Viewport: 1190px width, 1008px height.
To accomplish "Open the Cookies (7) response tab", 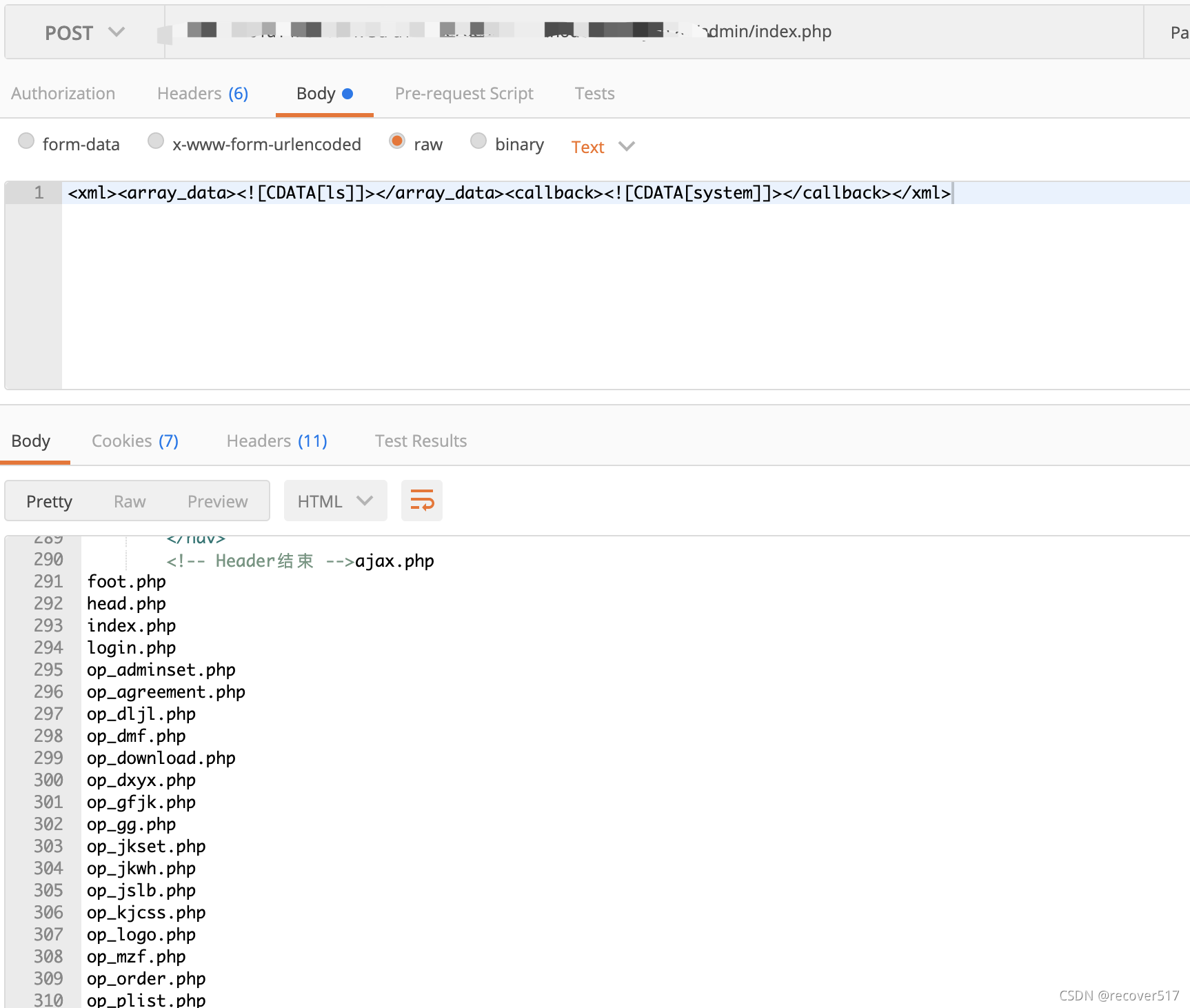I will point(135,441).
